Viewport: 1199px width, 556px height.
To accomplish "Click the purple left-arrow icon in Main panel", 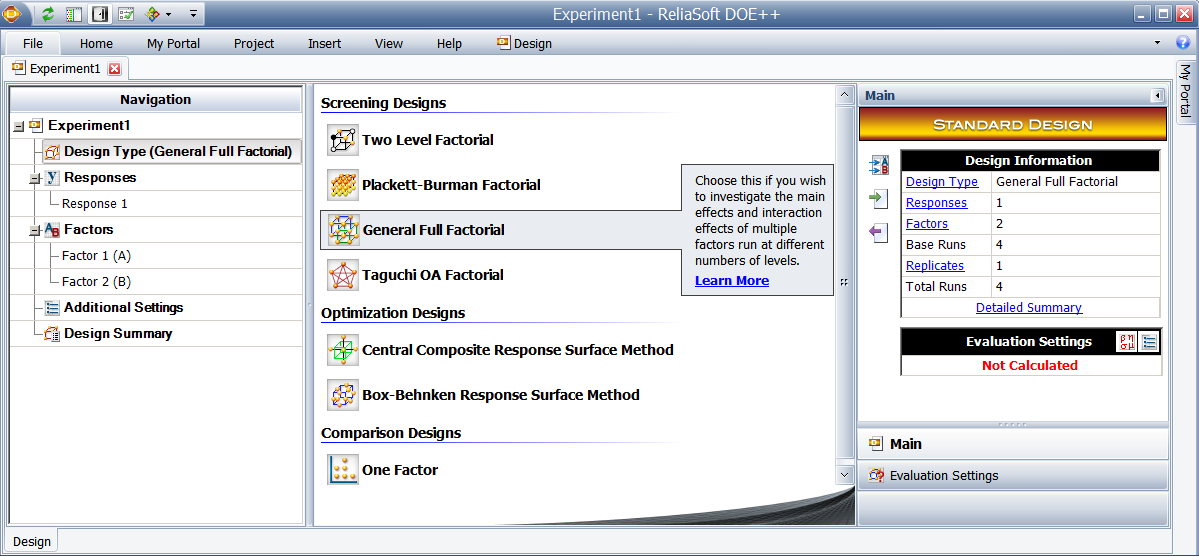I will coord(878,233).
